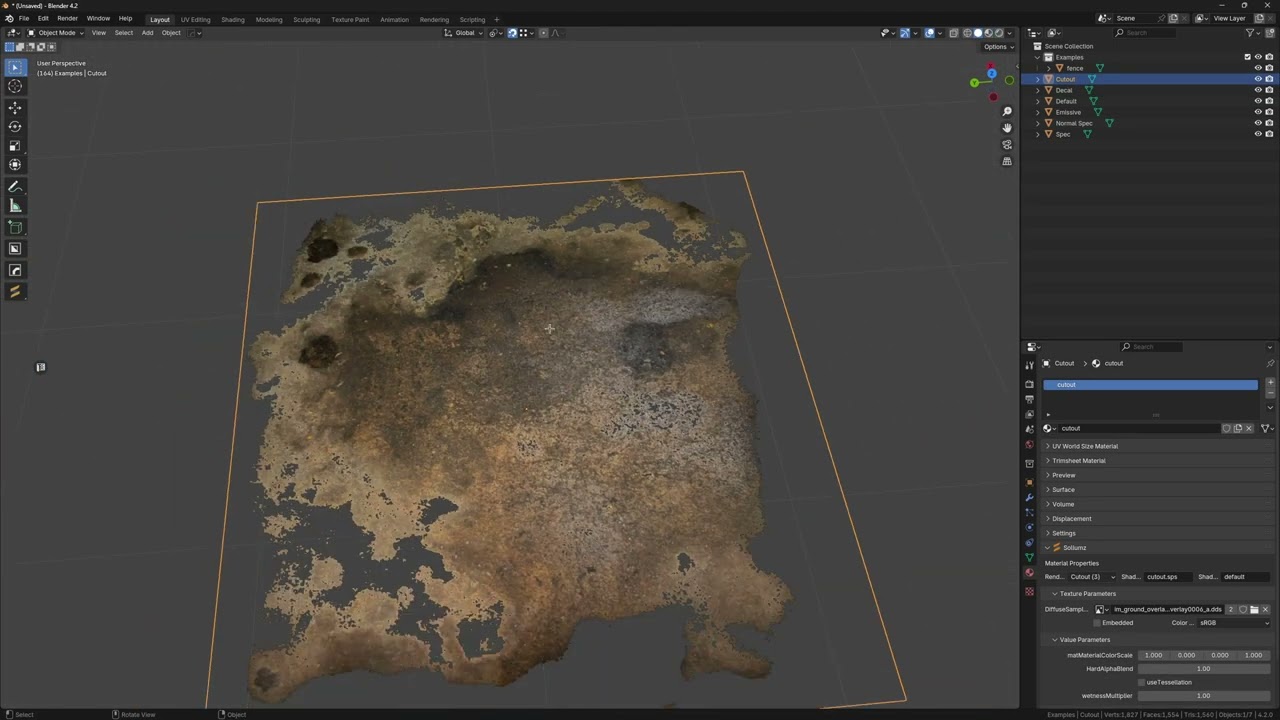Adjust the HardAlphaBlend value slider
The width and height of the screenshot is (1280, 720).
coord(1204,669)
